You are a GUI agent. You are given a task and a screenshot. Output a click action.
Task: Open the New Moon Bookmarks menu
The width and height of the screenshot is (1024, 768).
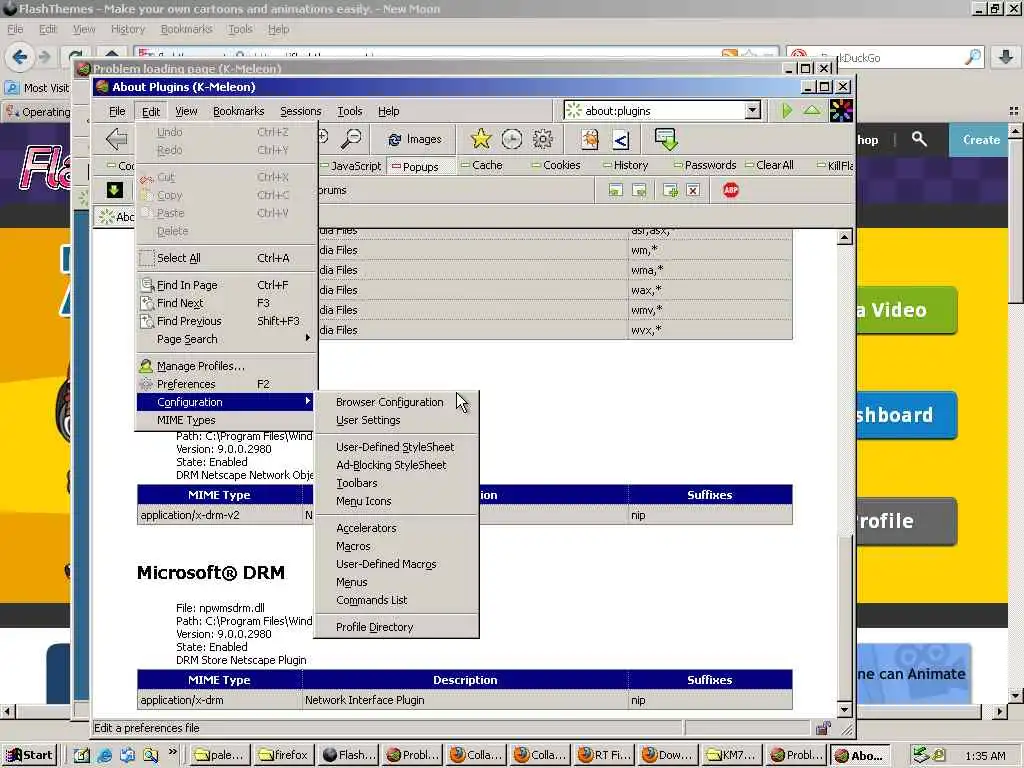point(186,29)
